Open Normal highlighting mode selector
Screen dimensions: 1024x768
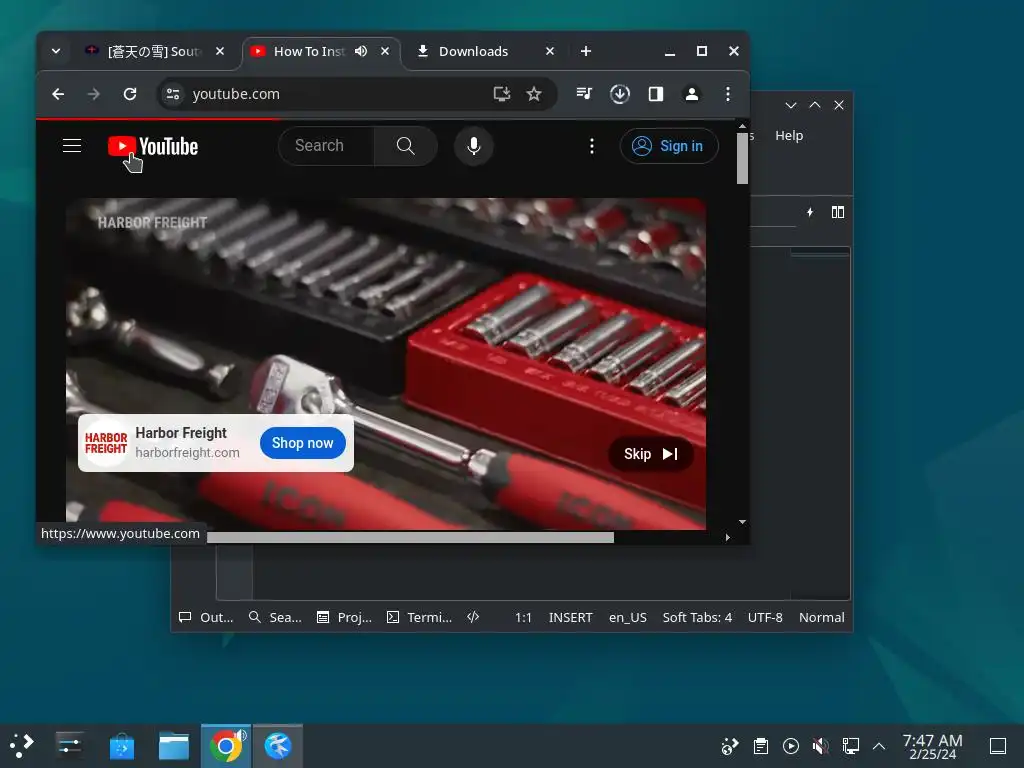click(x=822, y=617)
